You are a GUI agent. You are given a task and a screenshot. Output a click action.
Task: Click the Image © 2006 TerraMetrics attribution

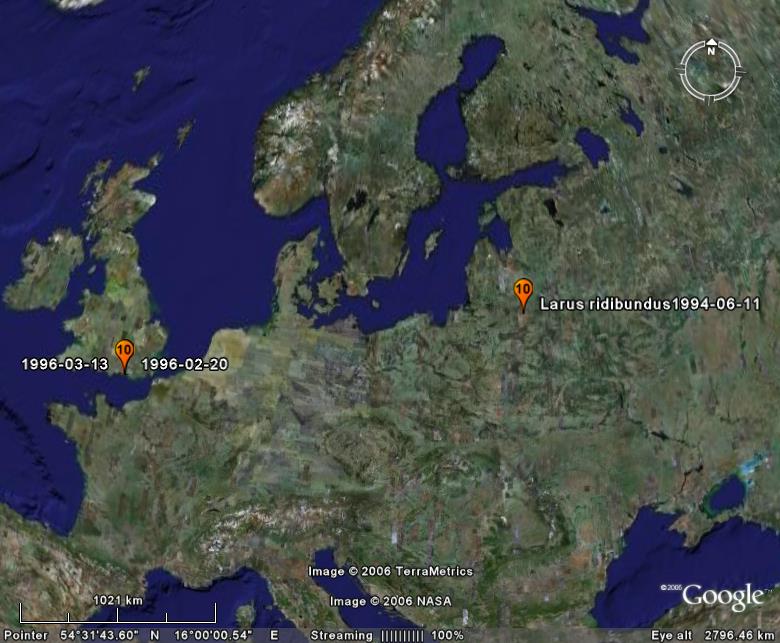[390, 572]
